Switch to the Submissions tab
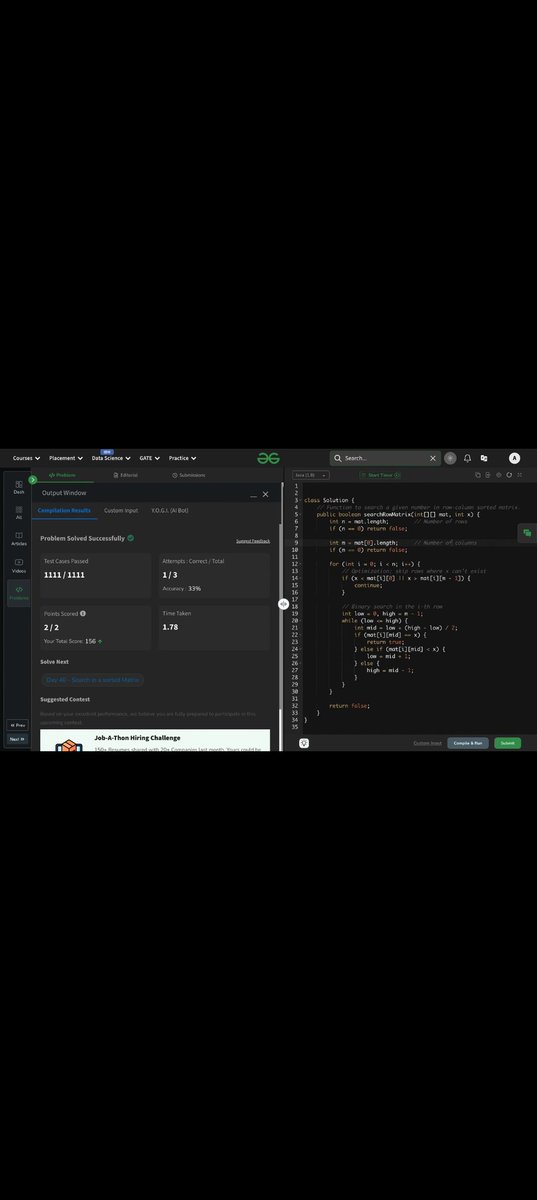537x1200 pixels. point(189,475)
